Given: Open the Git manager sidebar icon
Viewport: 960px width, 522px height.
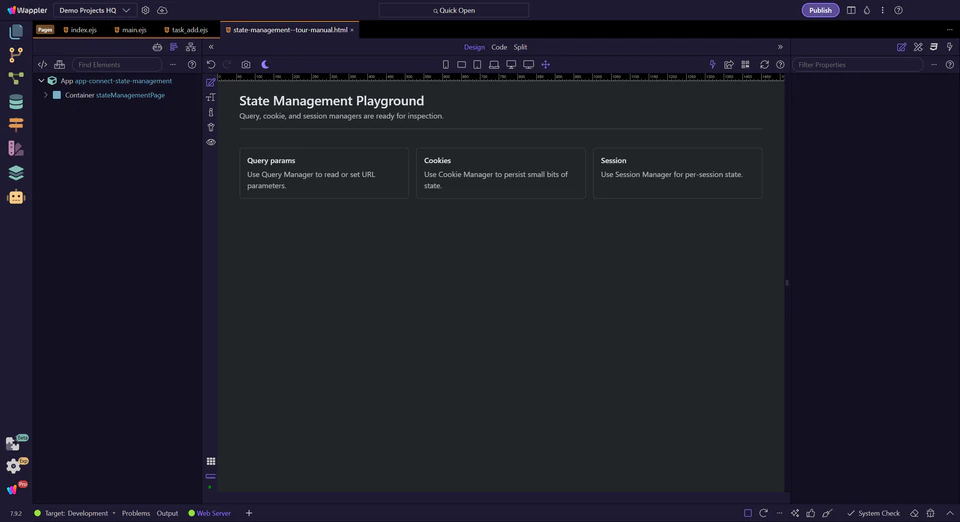Looking at the screenshot, I should [16, 54].
